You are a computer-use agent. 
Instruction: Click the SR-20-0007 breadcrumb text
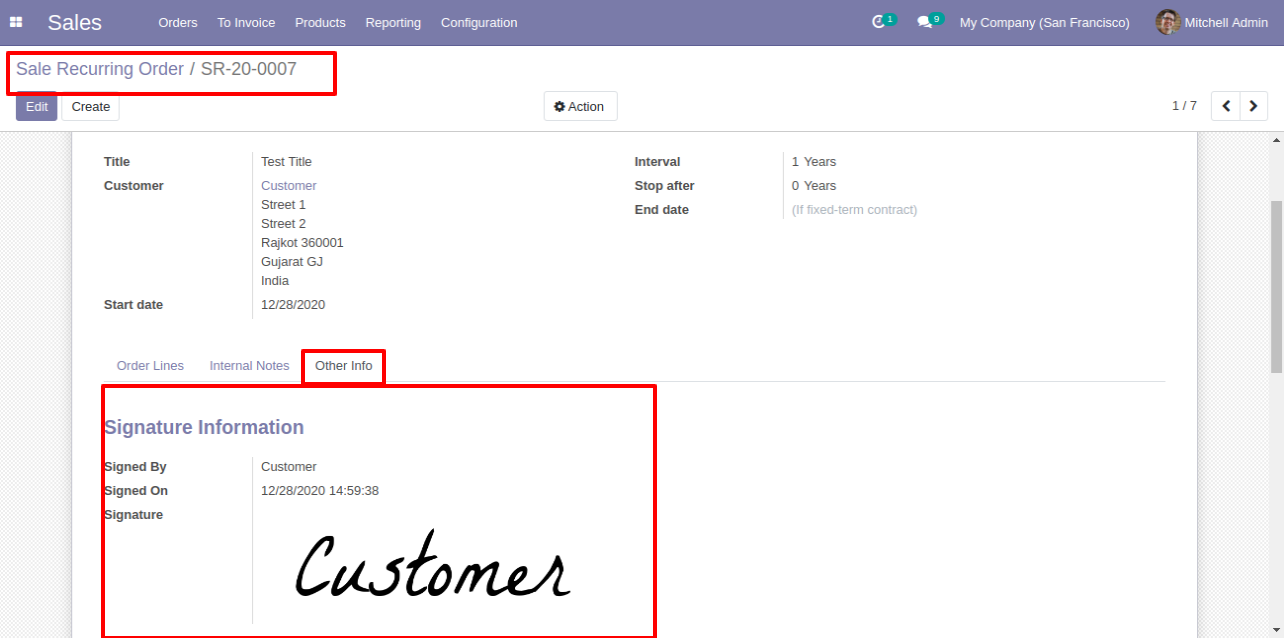pos(249,69)
